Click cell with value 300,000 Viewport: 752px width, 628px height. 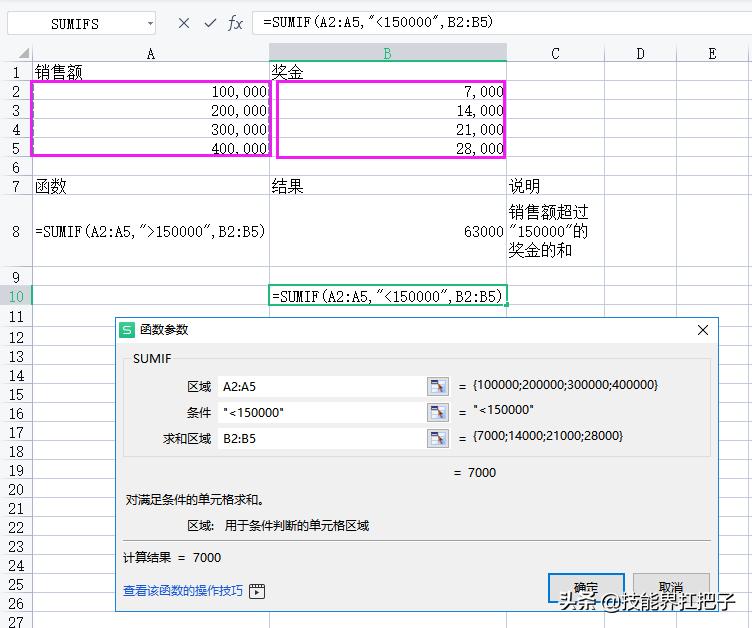(151, 130)
